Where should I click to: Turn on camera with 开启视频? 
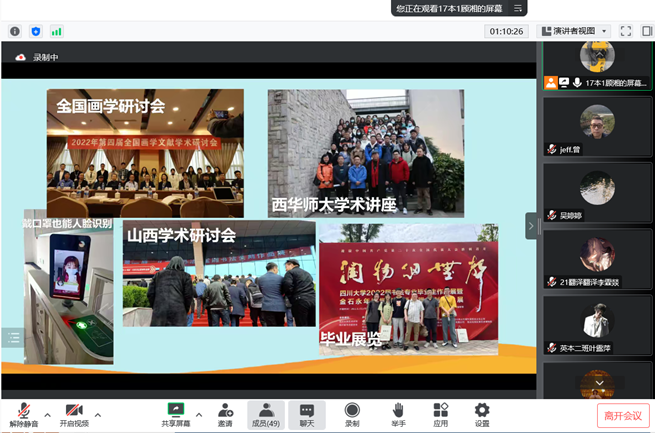pos(74,415)
